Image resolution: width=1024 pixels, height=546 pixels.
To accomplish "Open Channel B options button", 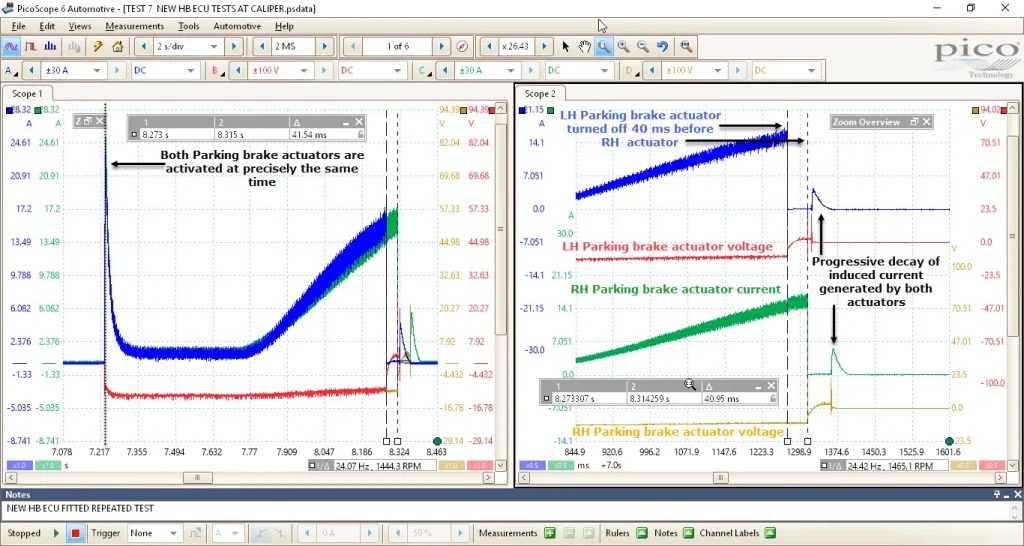I will (216, 70).
